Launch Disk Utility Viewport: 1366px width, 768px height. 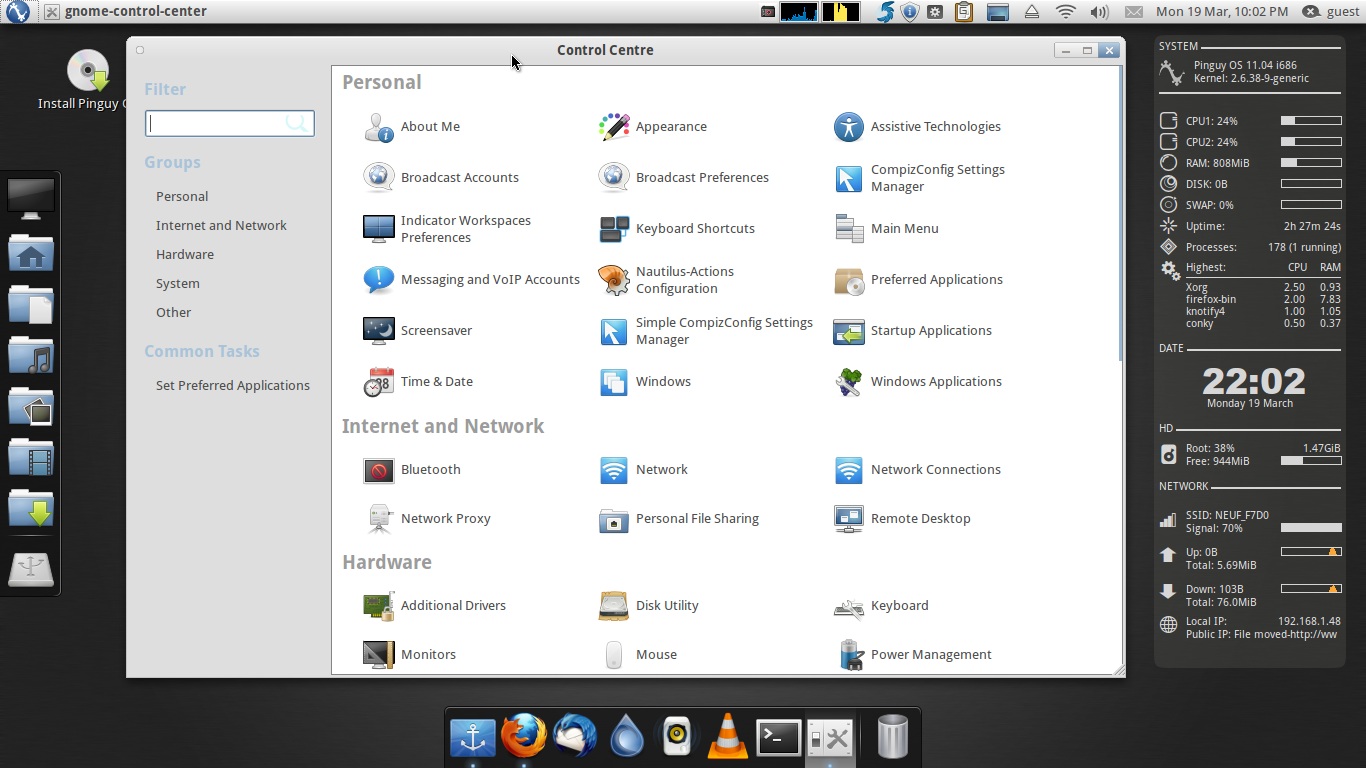pos(648,605)
